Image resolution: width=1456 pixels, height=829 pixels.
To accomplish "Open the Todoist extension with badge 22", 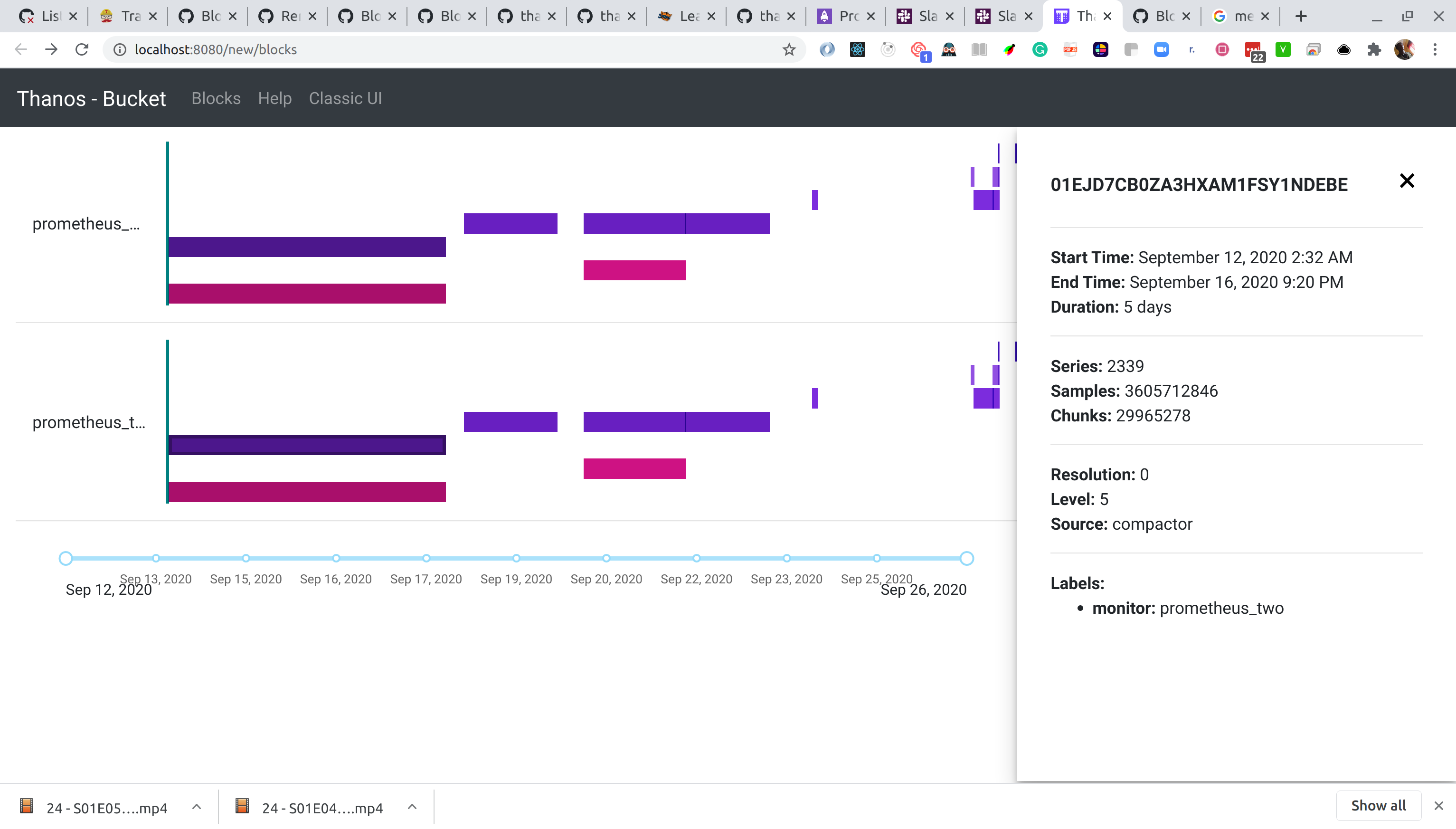I will (1255, 49).
